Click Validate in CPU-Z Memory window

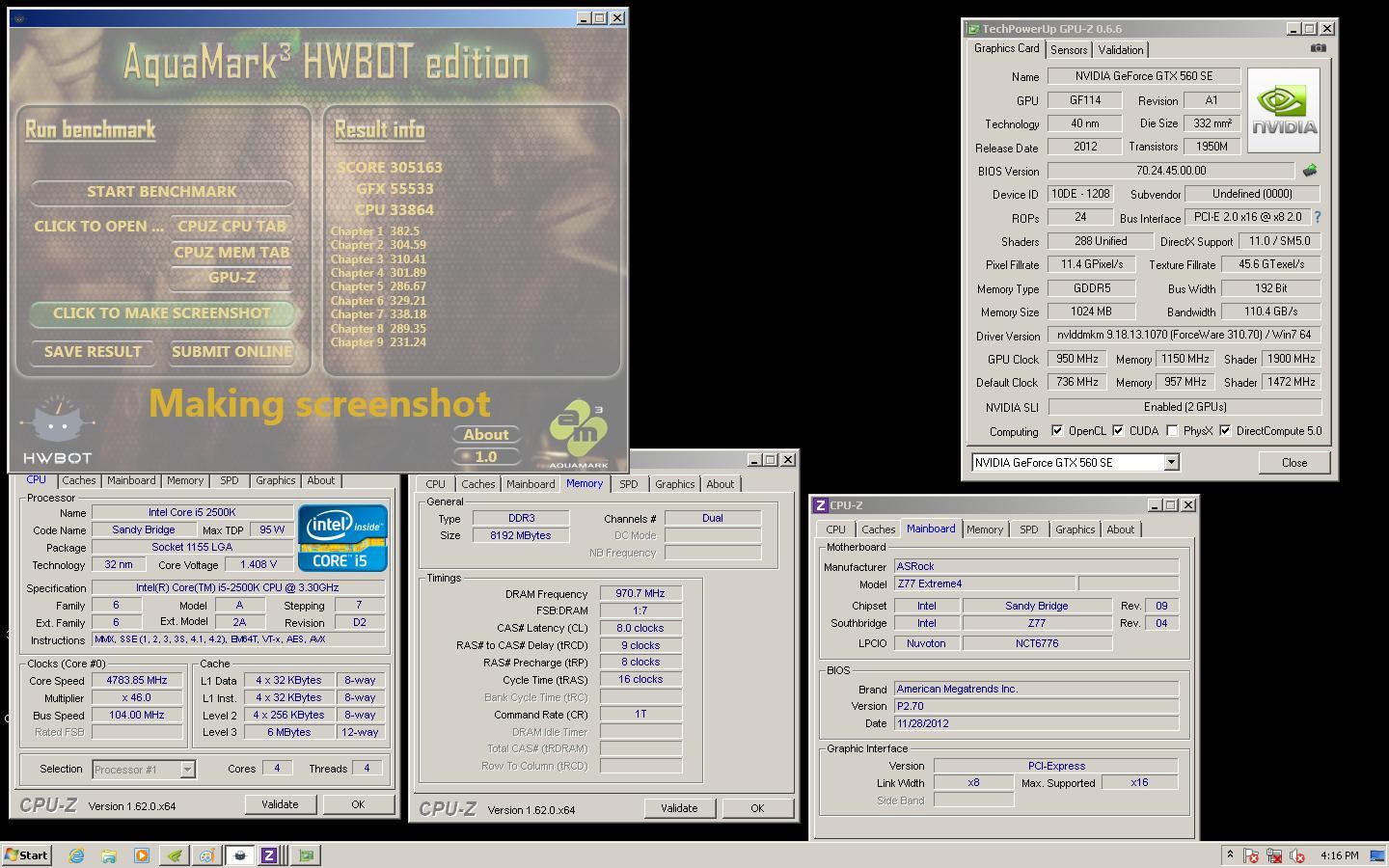click(679, 808)
